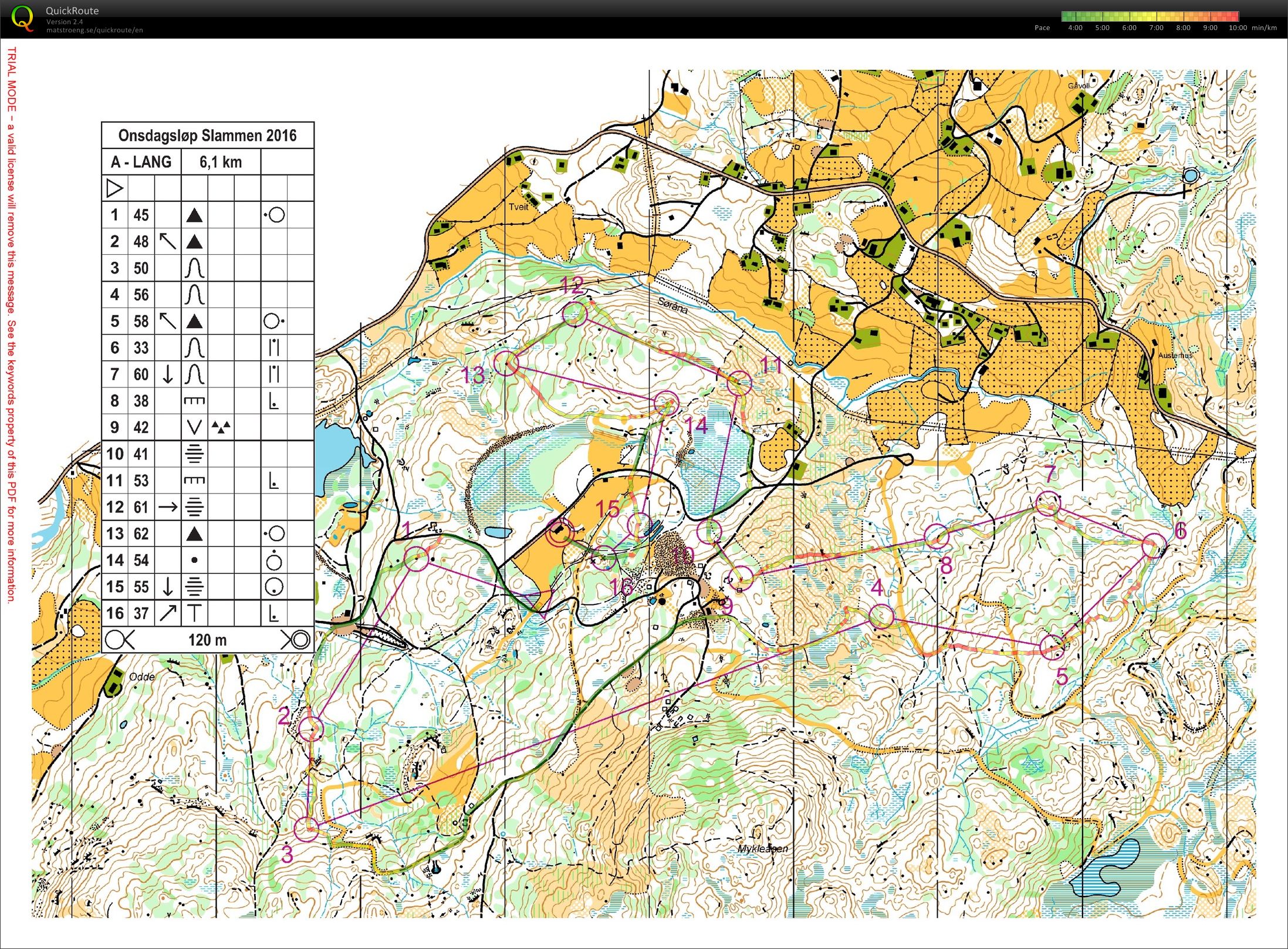Click control circle 8 on the map

pos(937,536)
